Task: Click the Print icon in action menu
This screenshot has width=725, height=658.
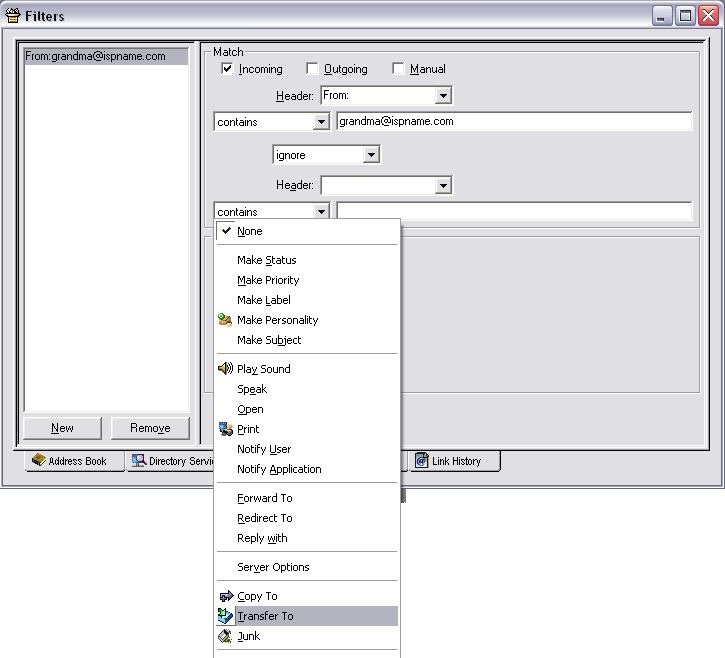Action: pos(225,429)
